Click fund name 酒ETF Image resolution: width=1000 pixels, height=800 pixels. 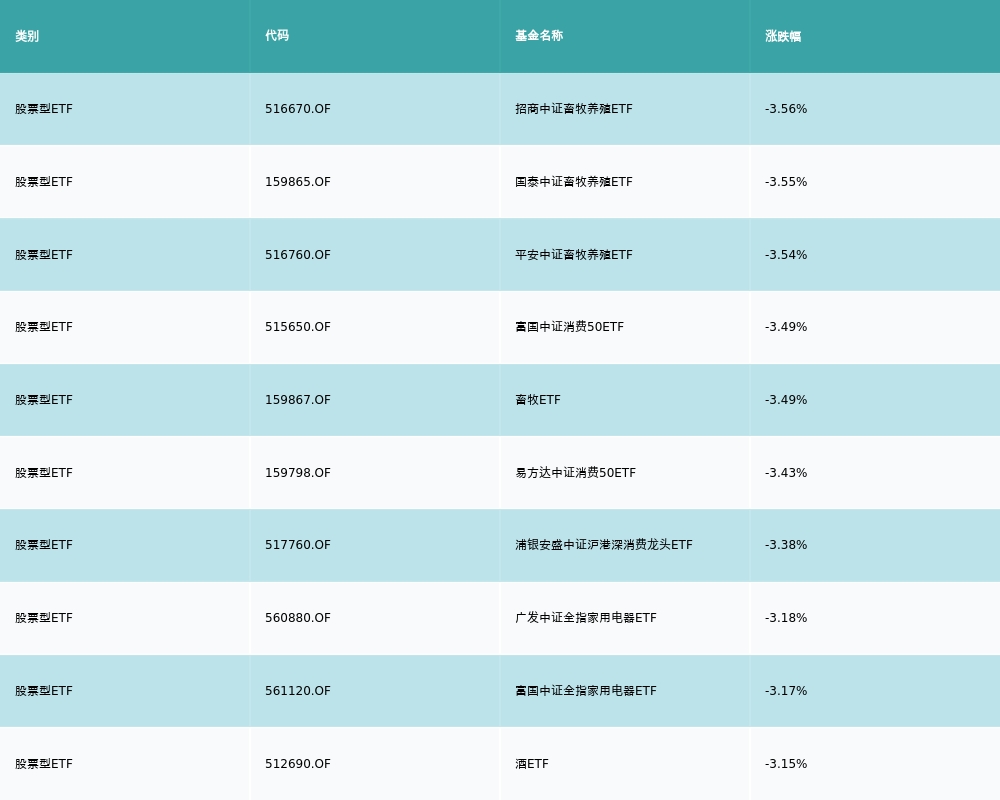pos(532,764)
